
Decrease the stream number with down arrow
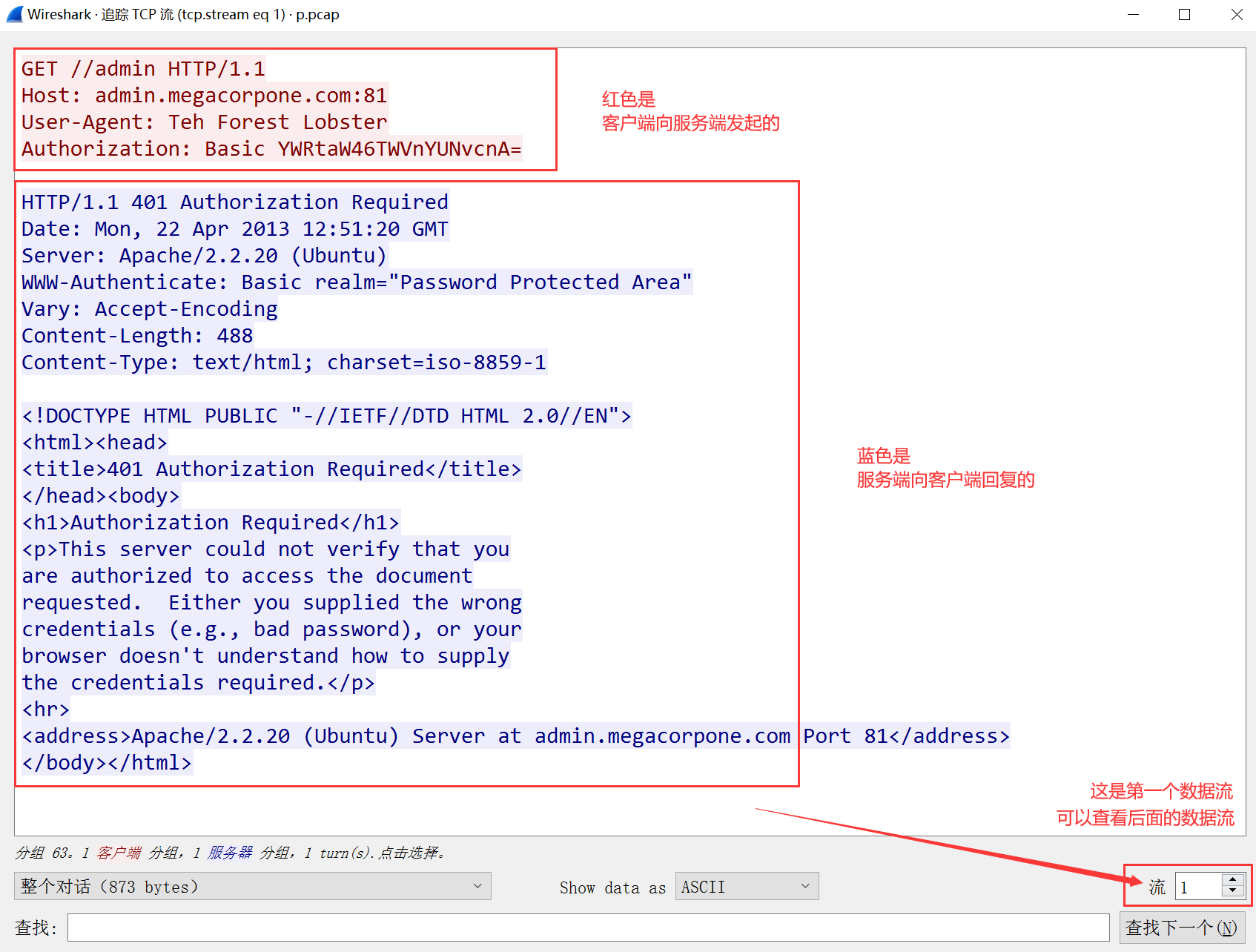[1232, 892]
